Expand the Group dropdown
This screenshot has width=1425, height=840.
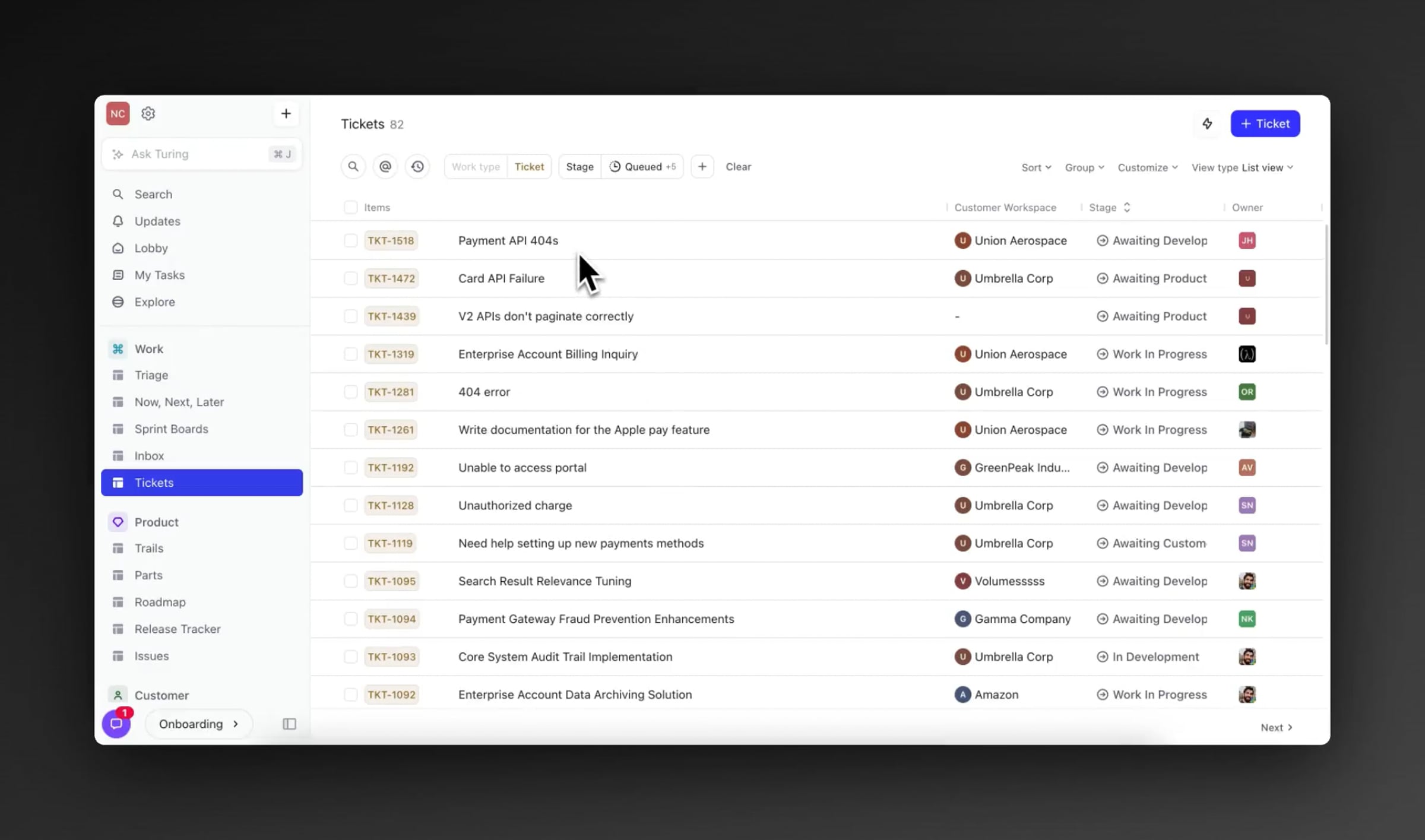click(1084, 167)
